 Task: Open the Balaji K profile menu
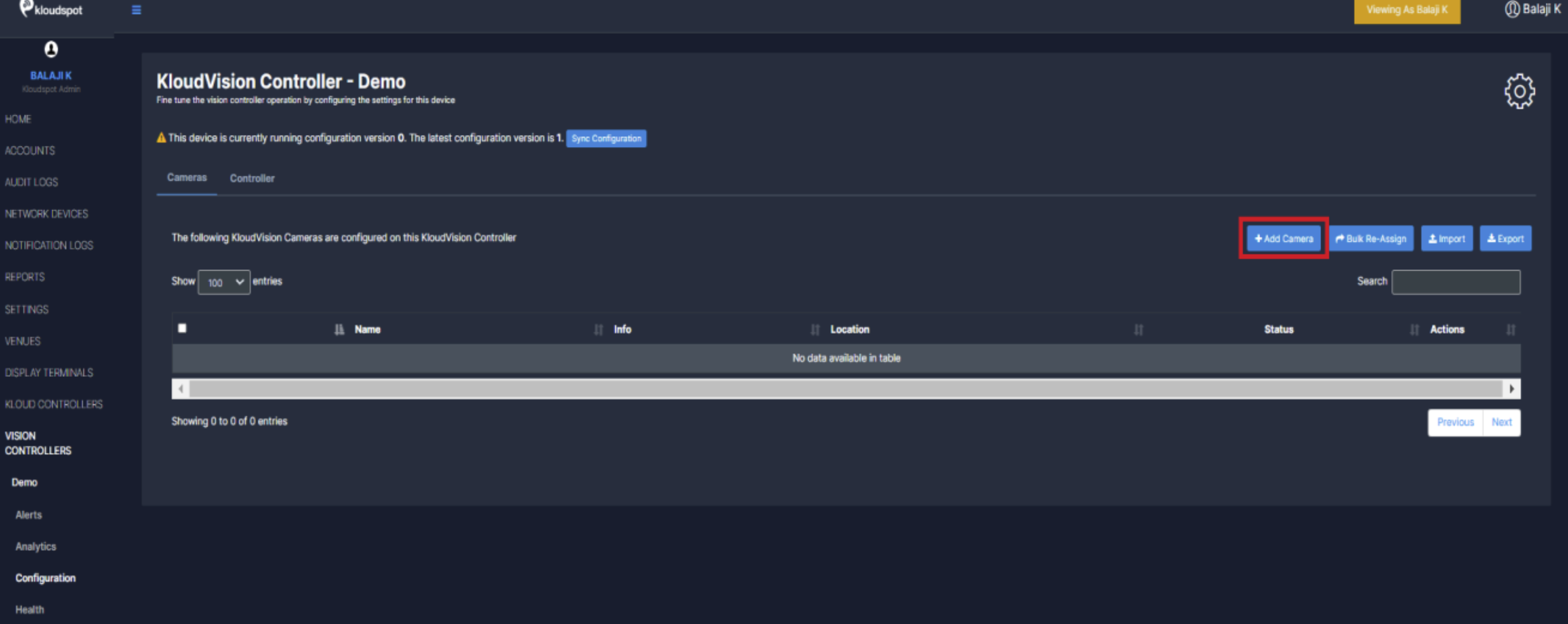(x=1532, y=10)
